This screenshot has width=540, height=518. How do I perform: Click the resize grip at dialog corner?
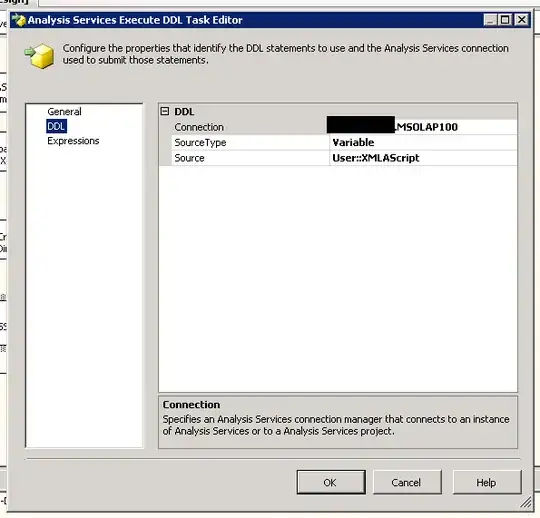(526, 503)
